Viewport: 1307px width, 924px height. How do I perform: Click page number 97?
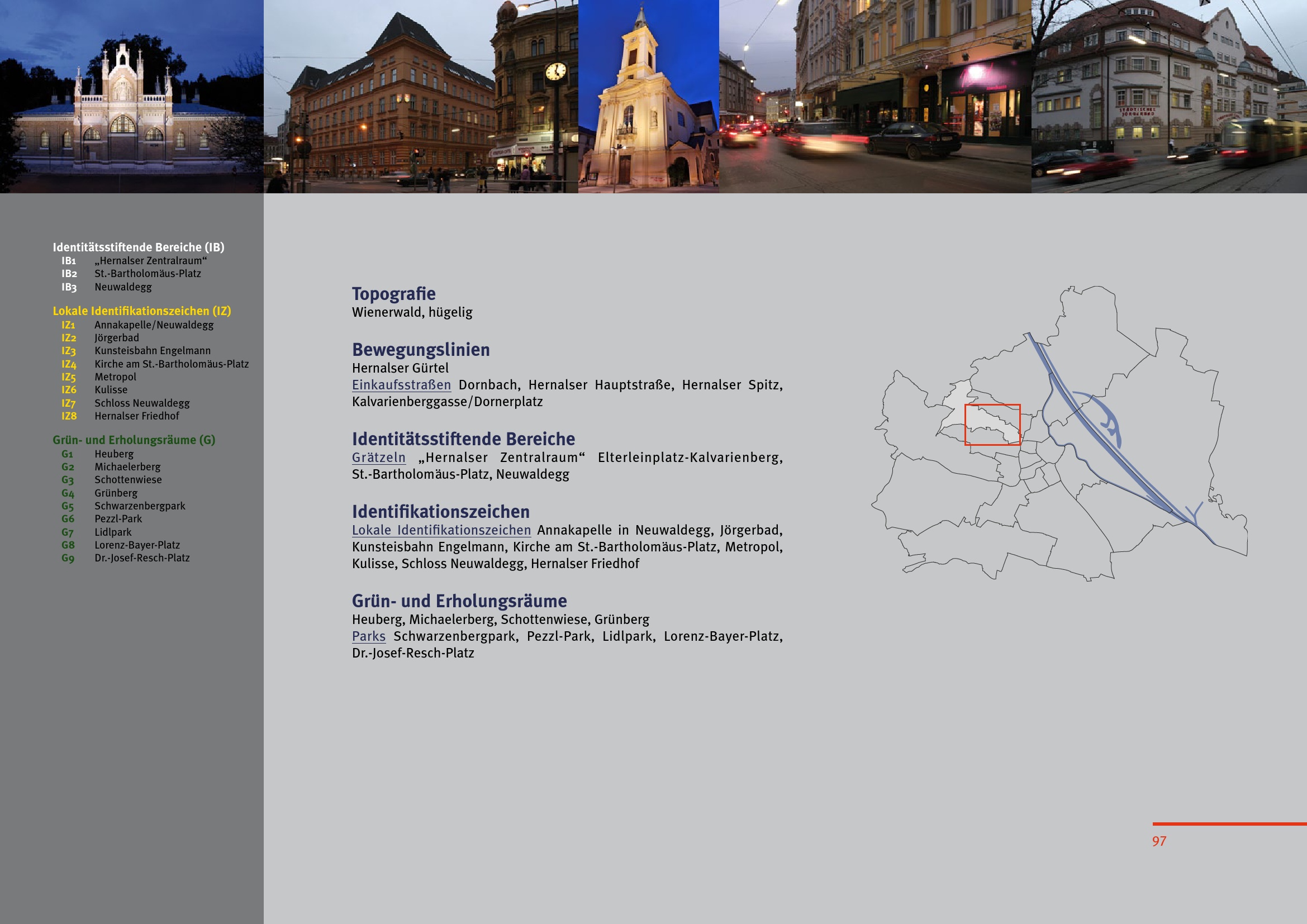[1159, 841]
